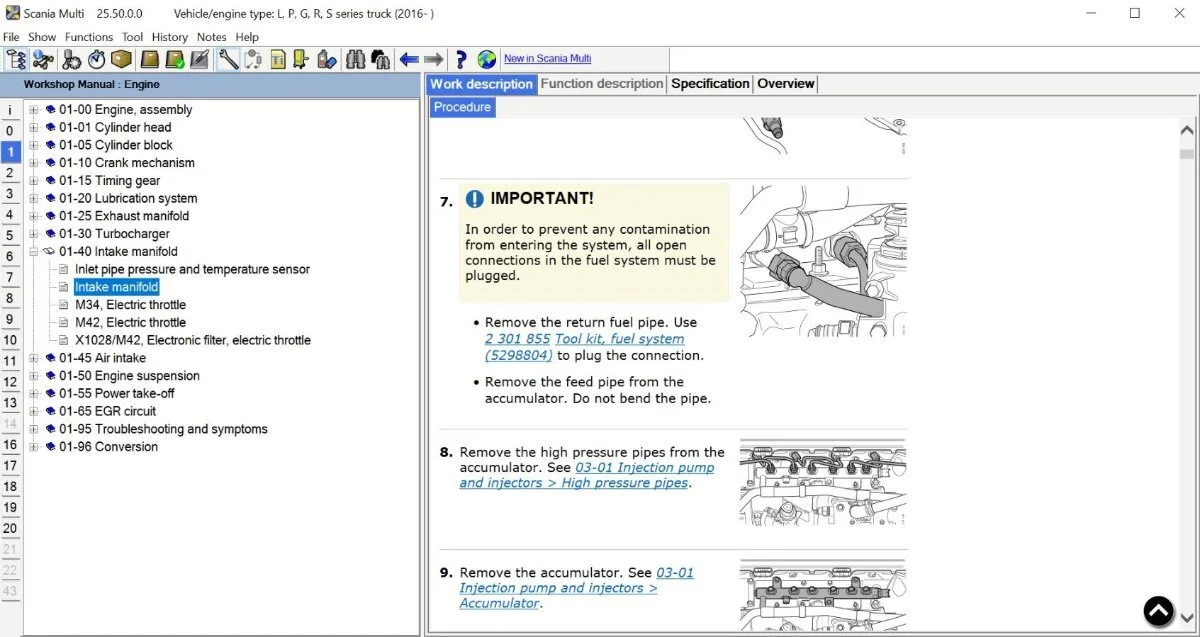
Task: Open Help using the blue question mark icon
Action: [x=462, y=59]
